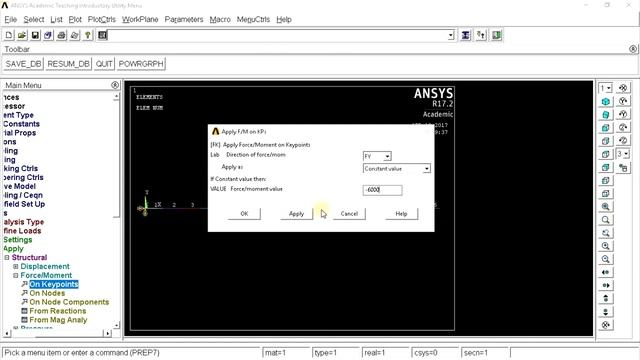
Task: Select From Reactions in Main Menu
Action: [x=58, y=311]
